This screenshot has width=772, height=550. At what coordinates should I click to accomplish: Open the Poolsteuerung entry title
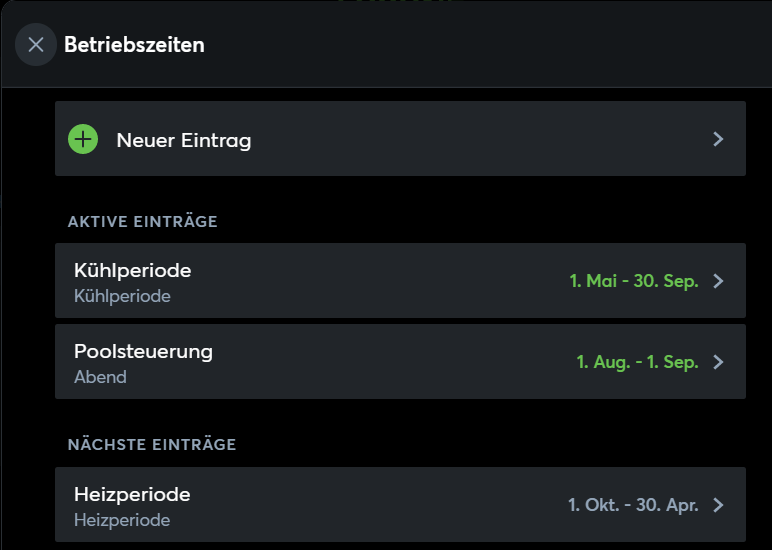click(x=143, y=351)
